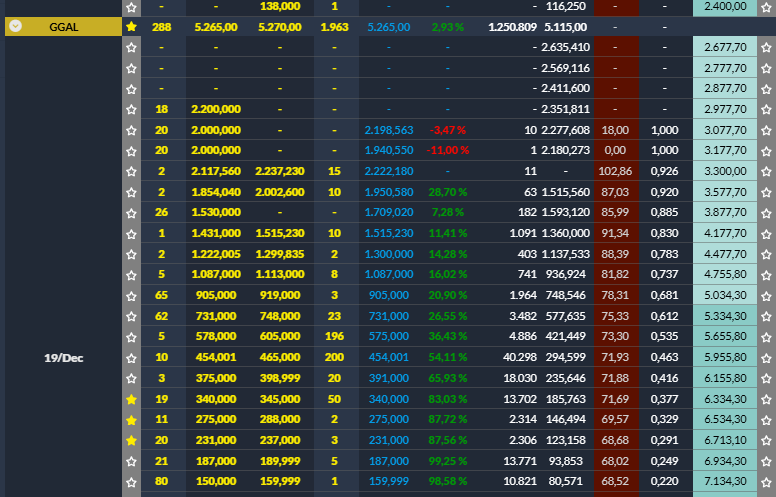The height and width of the screenshot is (497, 776).
Task: Click theoretical value 2.635,410
Action: click(566, 48)
